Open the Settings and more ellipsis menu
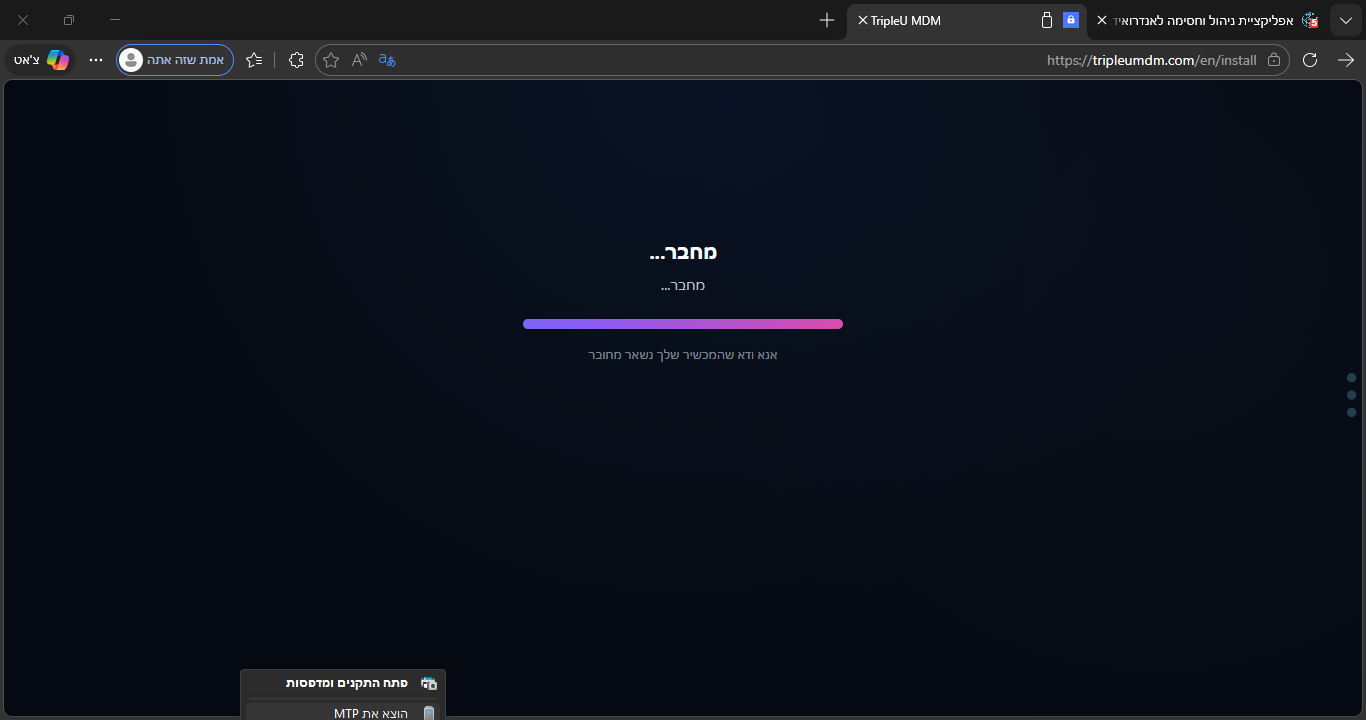 [x=96, y=60]
